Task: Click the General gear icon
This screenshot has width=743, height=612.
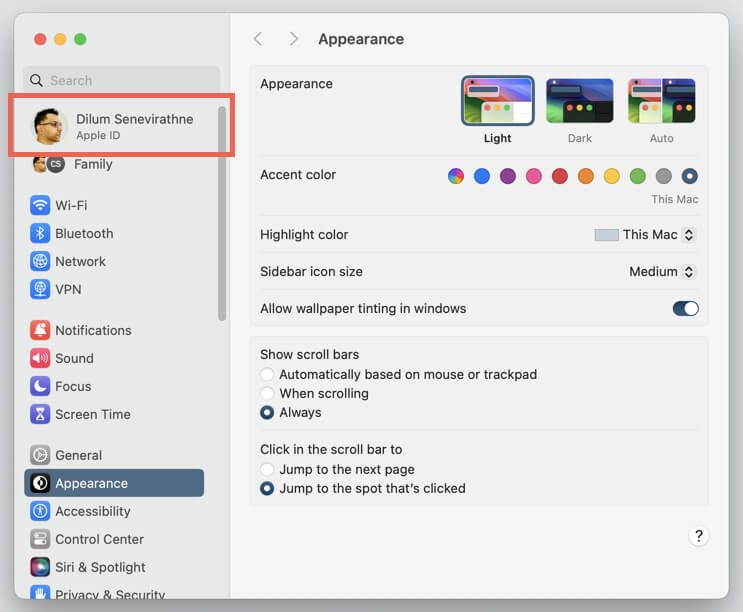Action: pyautogui.click(x=40, y=455)
